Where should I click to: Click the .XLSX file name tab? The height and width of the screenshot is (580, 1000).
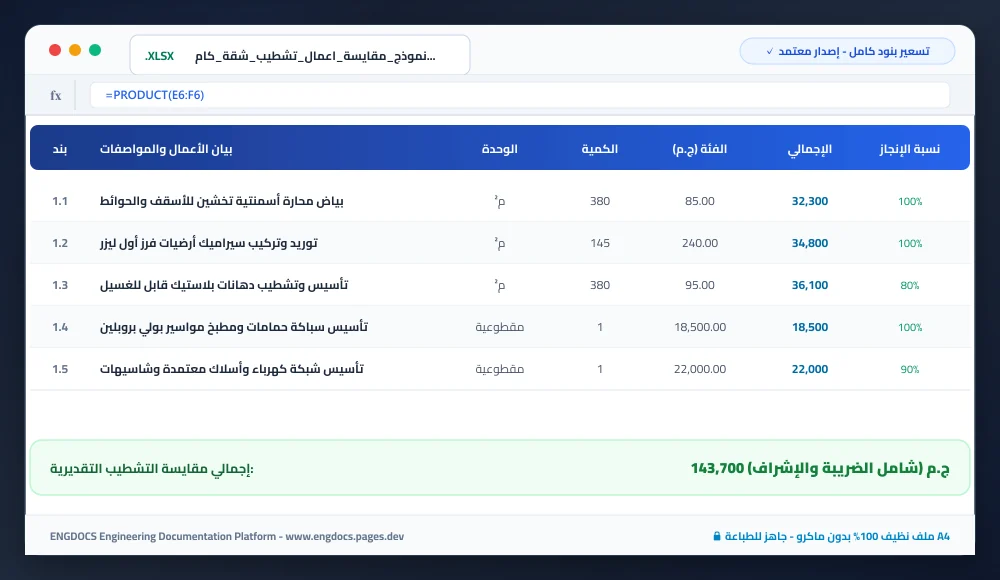click(300, 56)
